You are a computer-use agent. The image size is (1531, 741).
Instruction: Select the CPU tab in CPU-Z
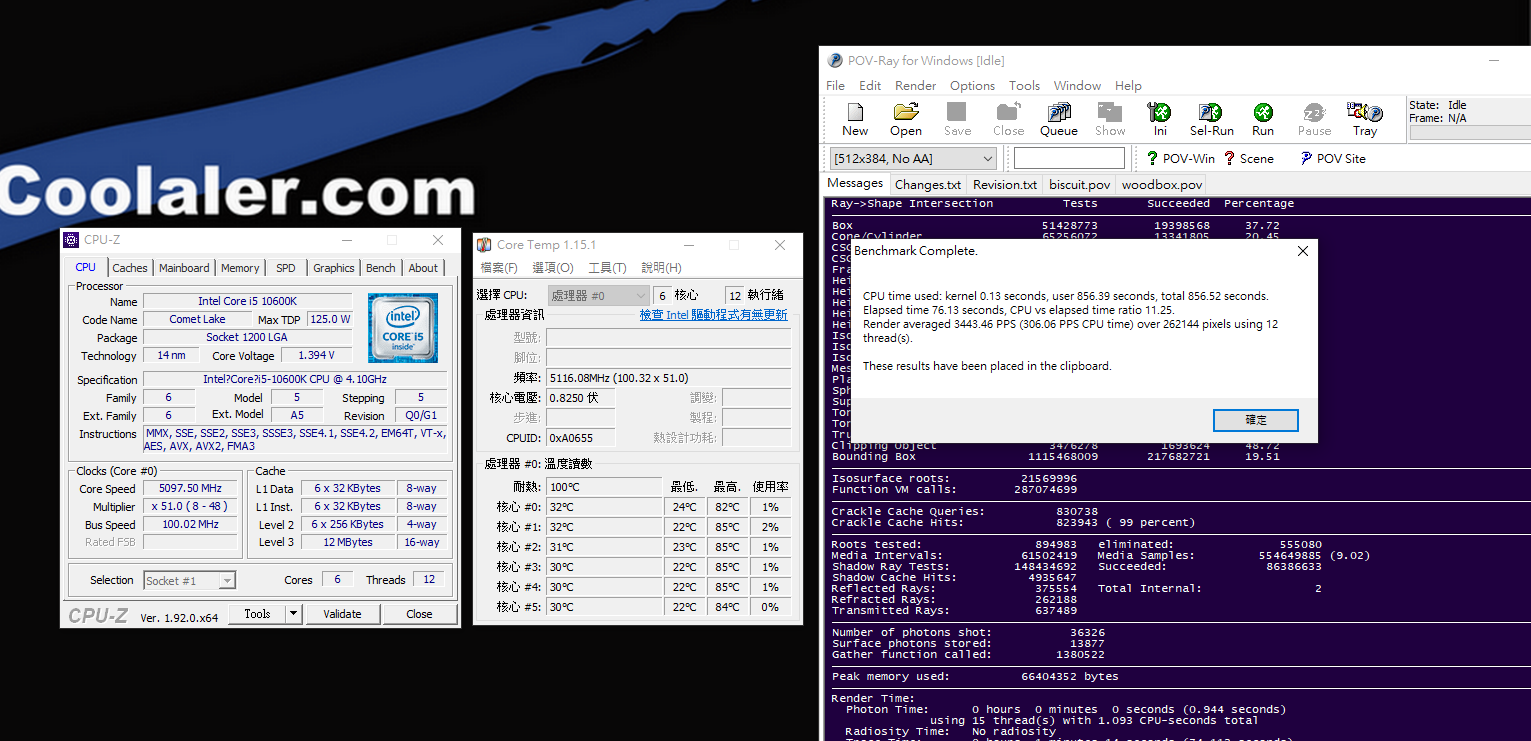pos(86,267)
